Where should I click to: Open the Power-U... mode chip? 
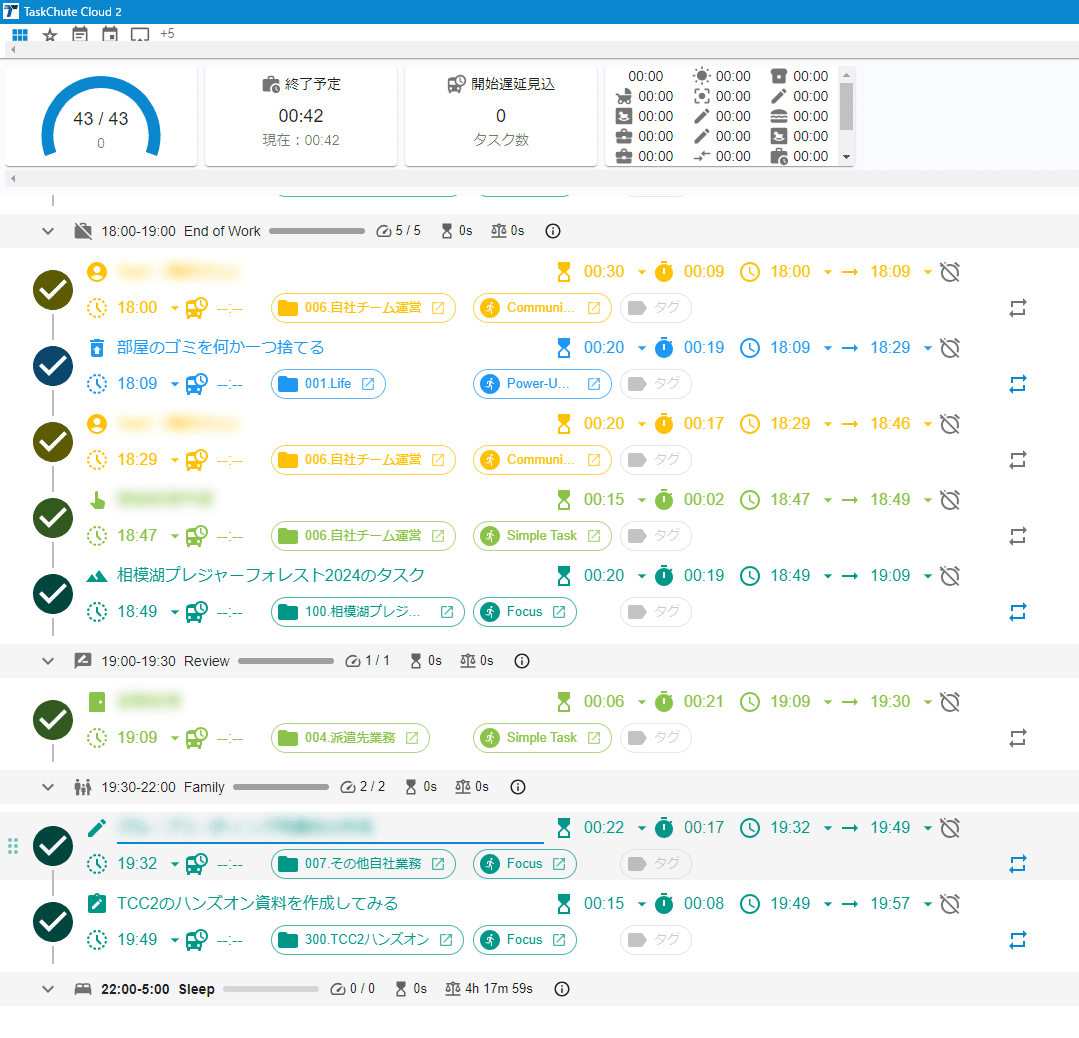pyautogui.click(x=542, y=384)
